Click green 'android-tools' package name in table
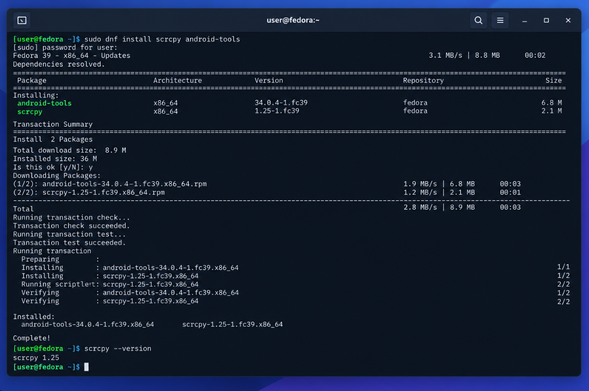 pyautogui.click(x=44, y=103)
